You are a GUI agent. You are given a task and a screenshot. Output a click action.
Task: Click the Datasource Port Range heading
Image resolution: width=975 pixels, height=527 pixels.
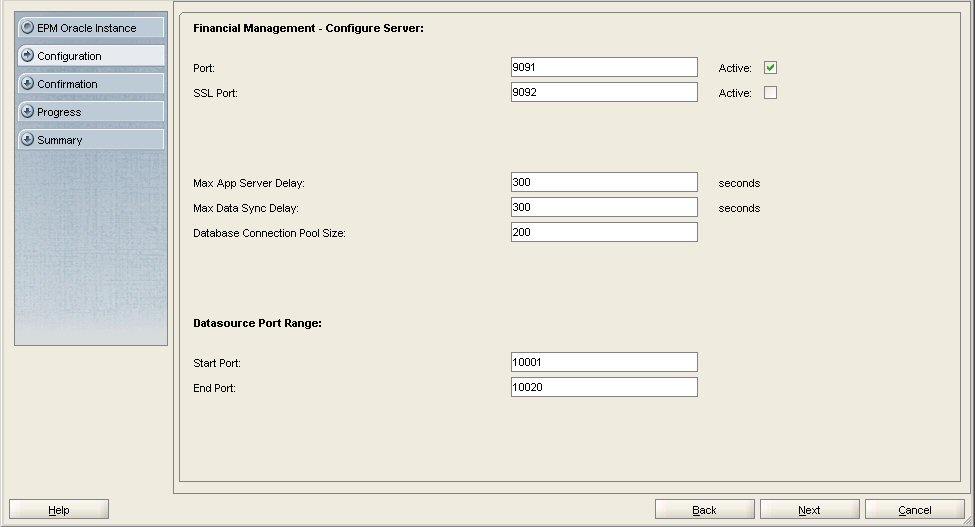pyautogui.click(x=257, y=323)
